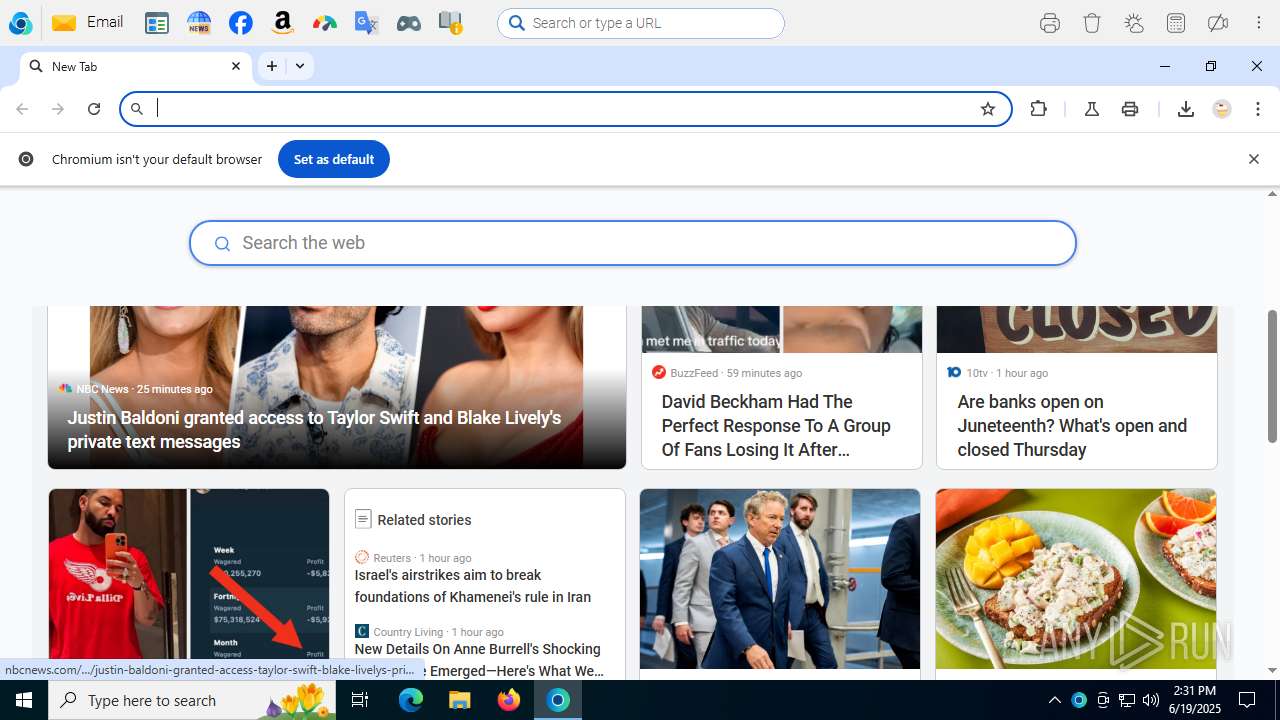Expand the tab list chevron

point(300,66)
